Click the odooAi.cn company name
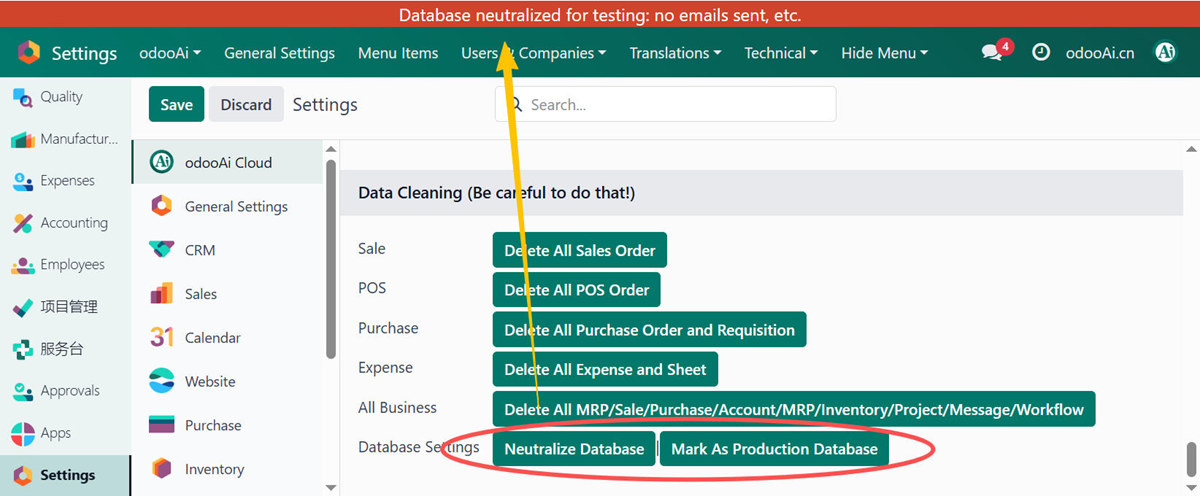This screenshot has height=496, width=1200. 1100,53
